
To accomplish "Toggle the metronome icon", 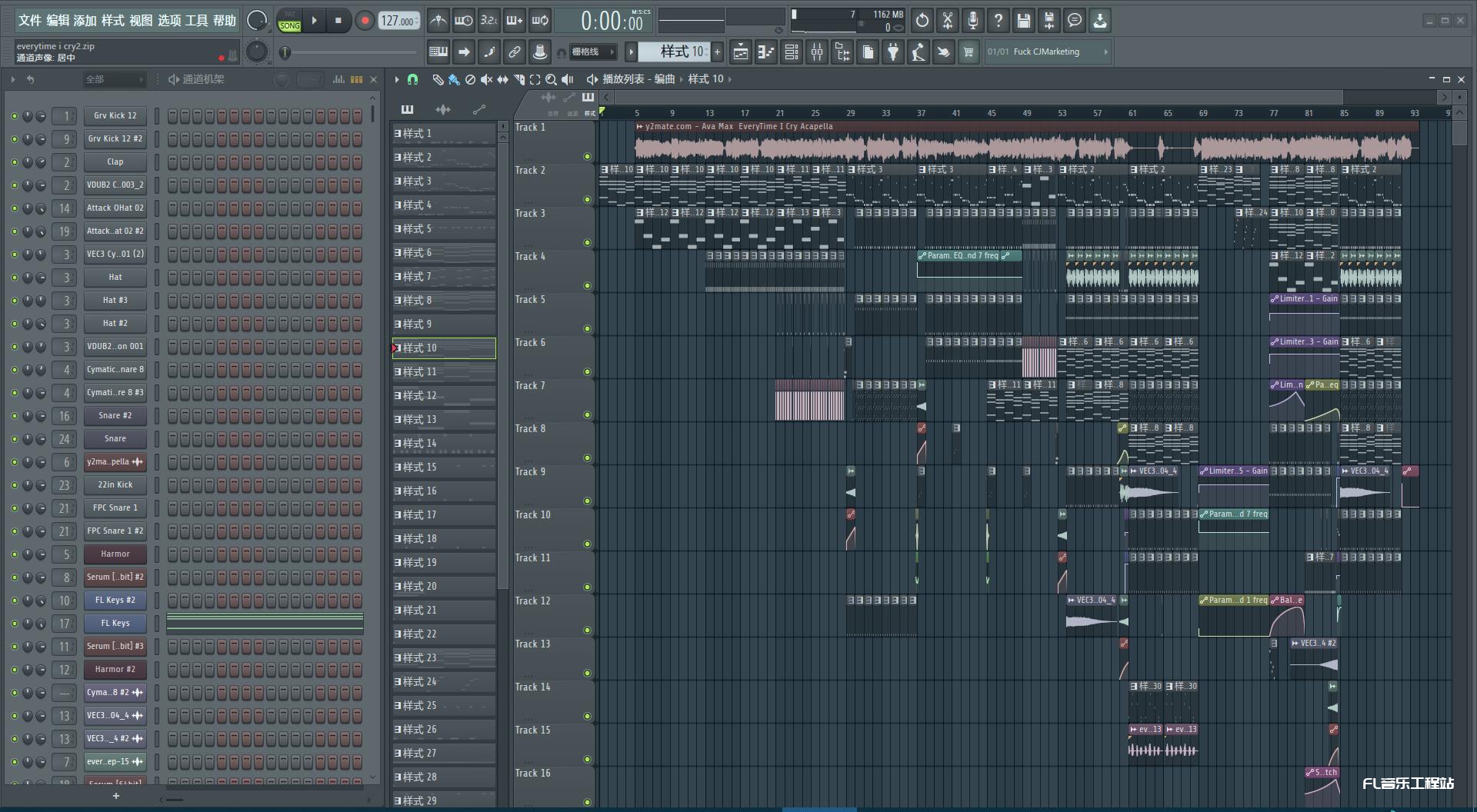I will 438,21.
